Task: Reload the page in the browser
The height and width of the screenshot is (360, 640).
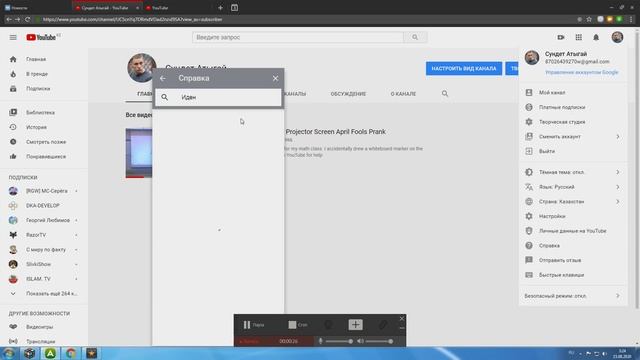Action: tap(27, 19)
